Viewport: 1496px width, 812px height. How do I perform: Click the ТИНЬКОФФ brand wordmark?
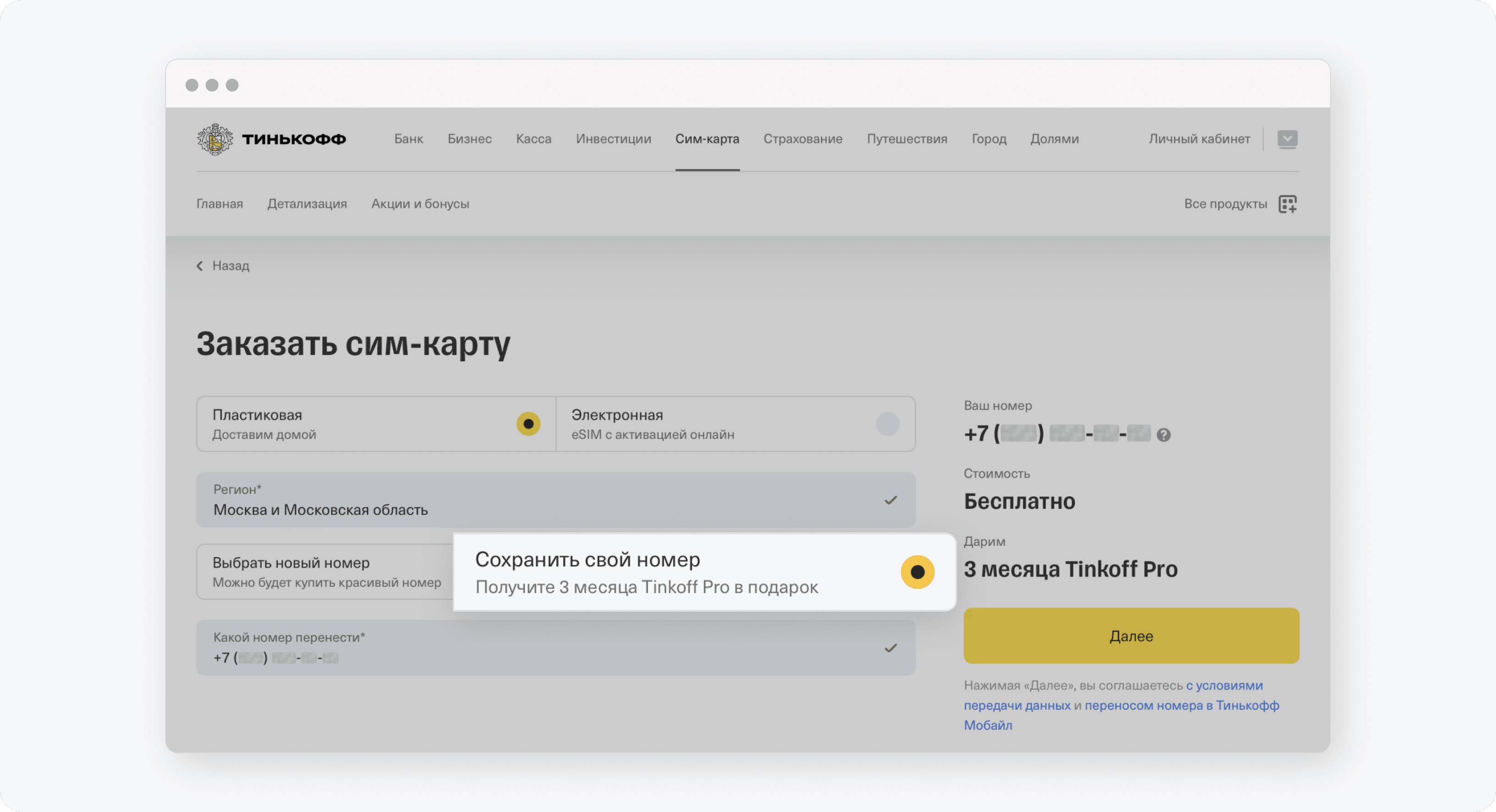(294, 139)
